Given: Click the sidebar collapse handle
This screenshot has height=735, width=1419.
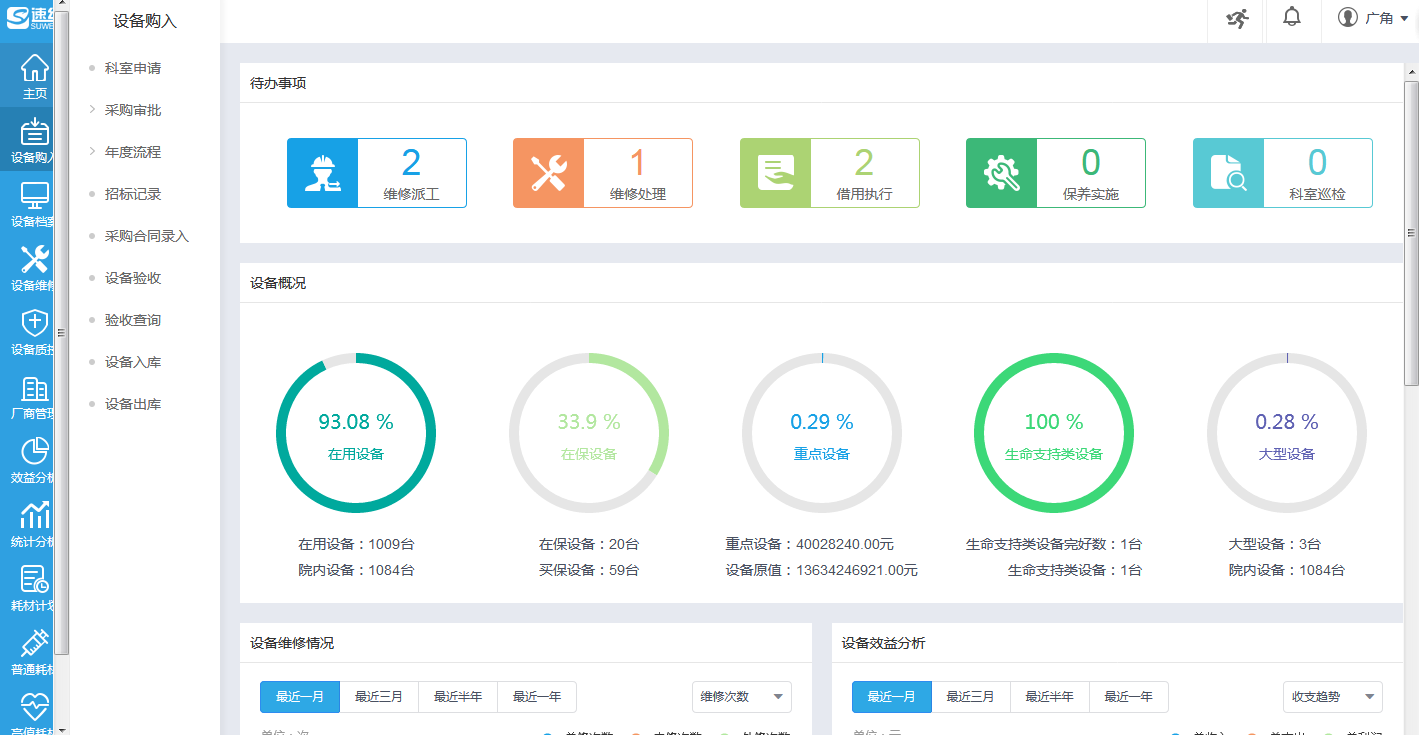Looking at the screenshot, I should point(62,332).
